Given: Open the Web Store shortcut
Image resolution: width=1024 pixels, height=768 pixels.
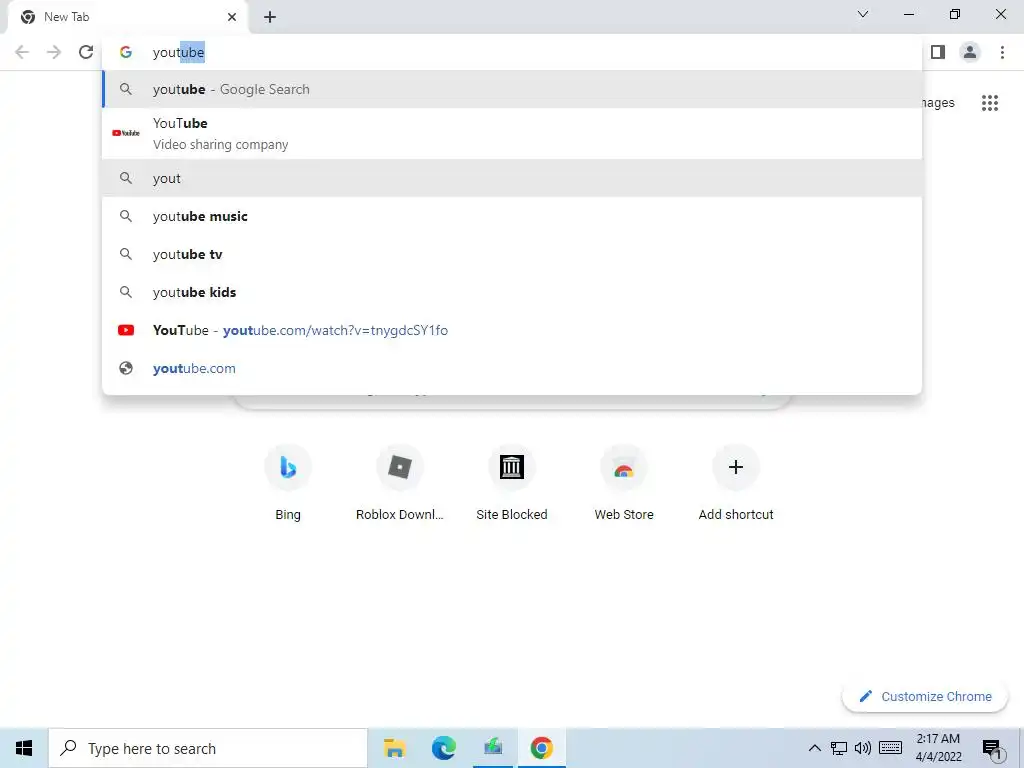Looking at the screenshot, I should click(x=624, y=483).
